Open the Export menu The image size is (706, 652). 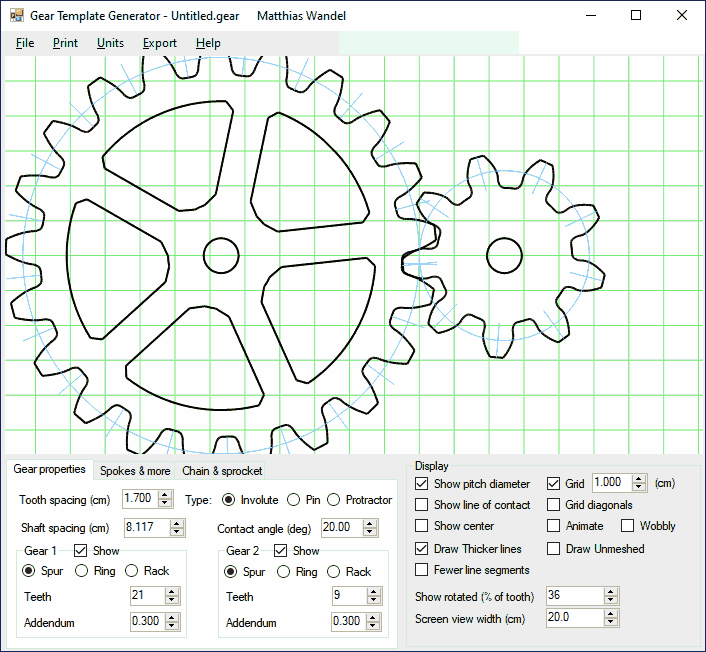[159, 43]
